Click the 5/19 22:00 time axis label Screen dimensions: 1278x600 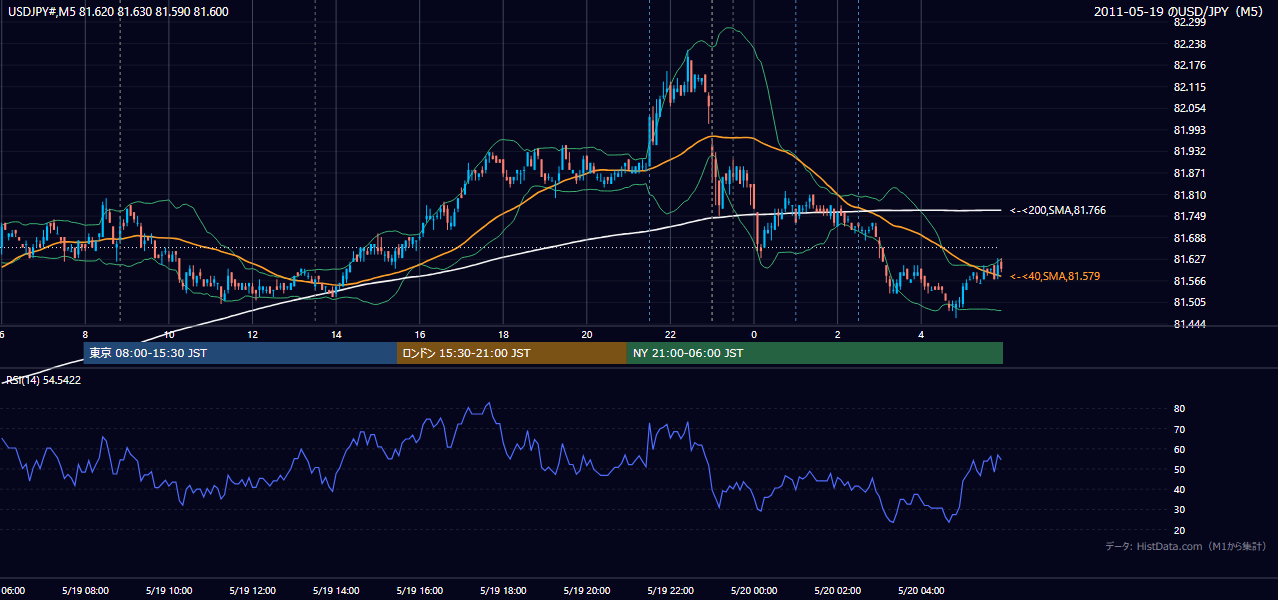click(672, 590)
